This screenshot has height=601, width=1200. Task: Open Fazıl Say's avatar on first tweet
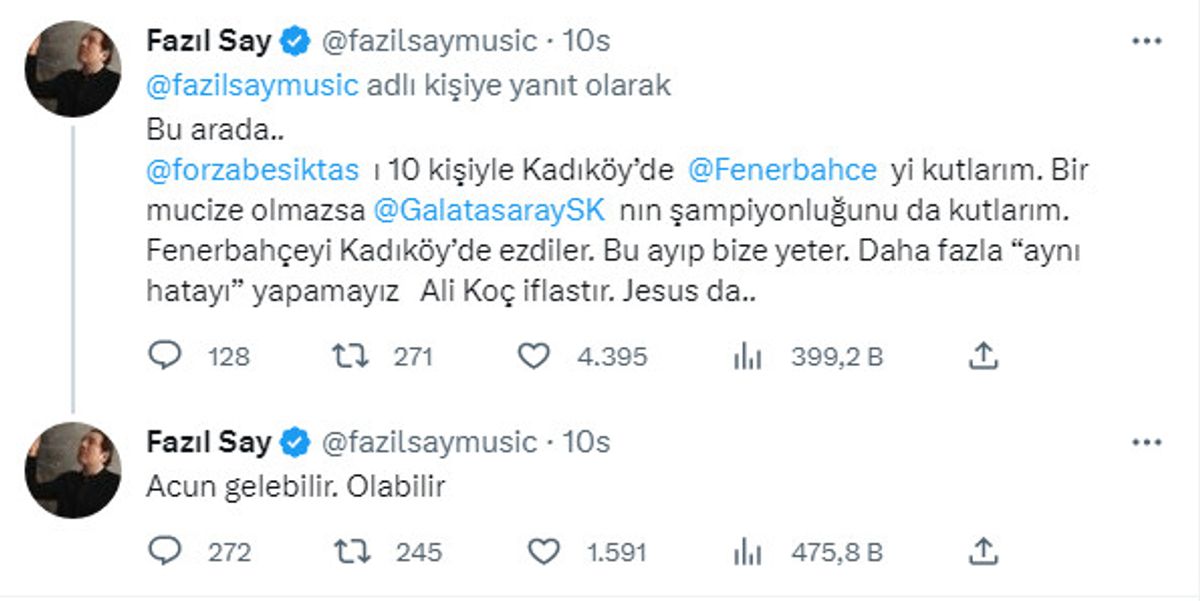pos(73,68)
